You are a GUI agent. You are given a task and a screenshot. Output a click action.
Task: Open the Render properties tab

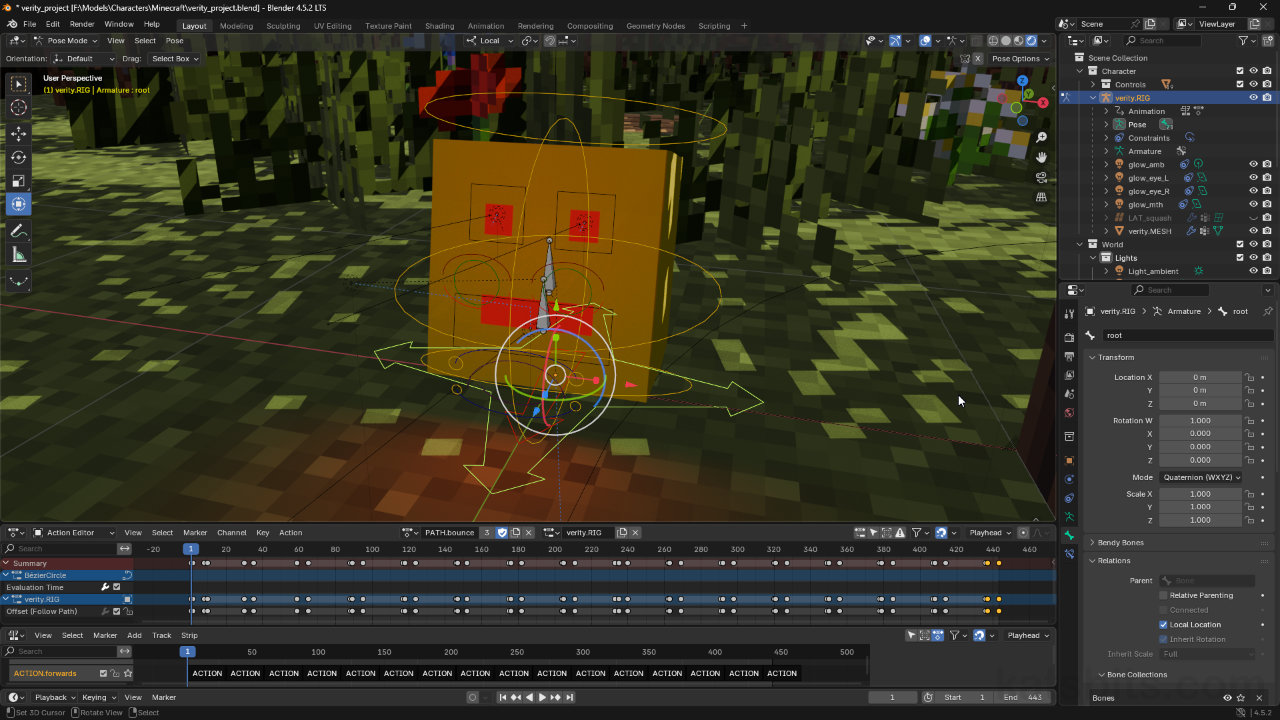coord(1069,338)
